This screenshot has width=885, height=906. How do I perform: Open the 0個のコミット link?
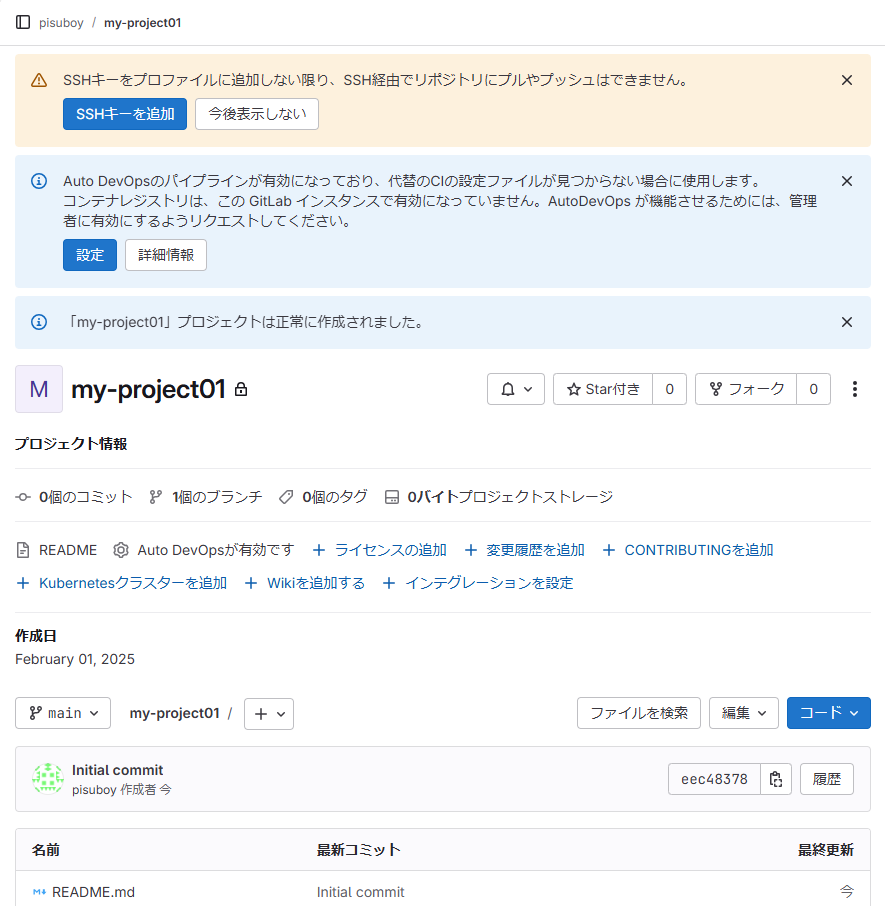tap(74, 497)
